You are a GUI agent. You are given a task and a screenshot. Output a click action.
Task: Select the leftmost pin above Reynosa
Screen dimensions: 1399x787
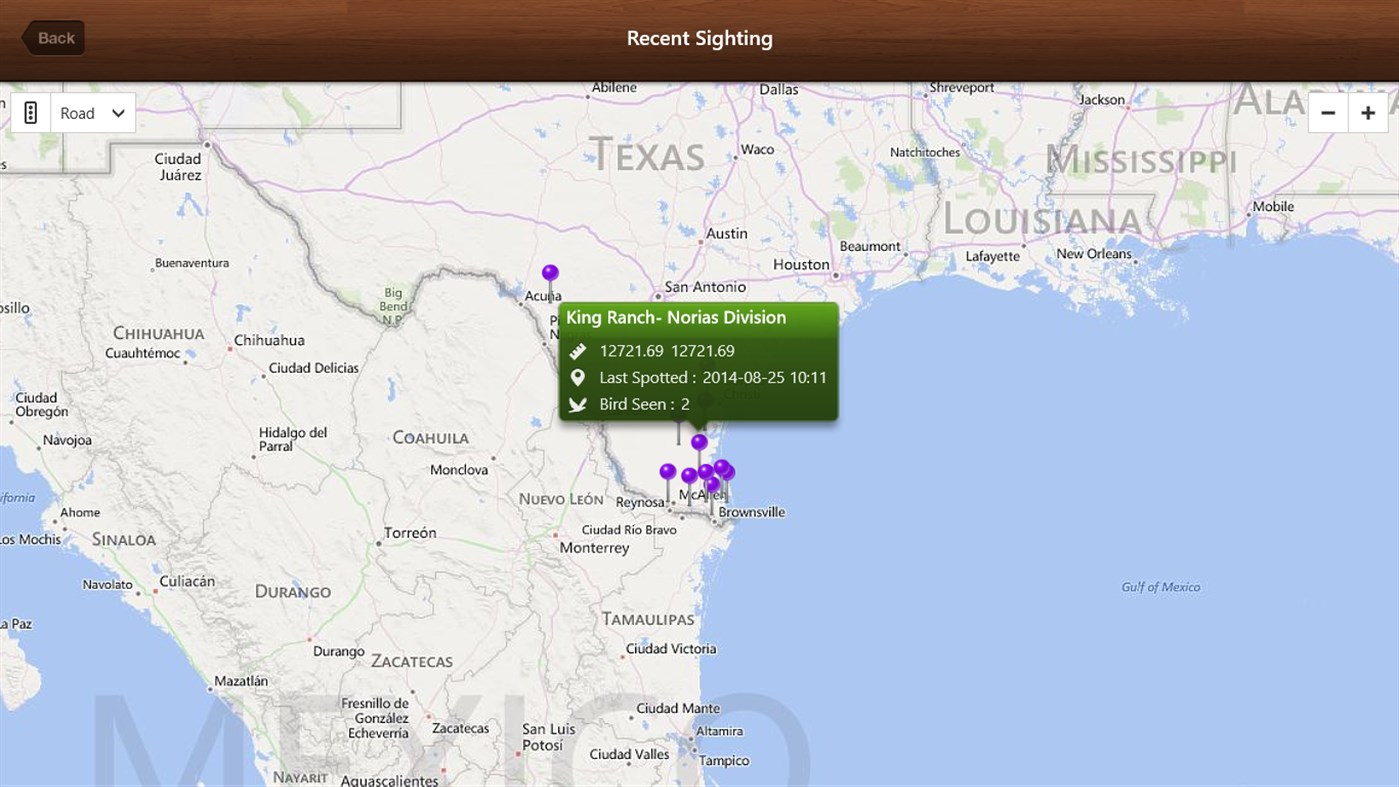click(x=668, y=471)
